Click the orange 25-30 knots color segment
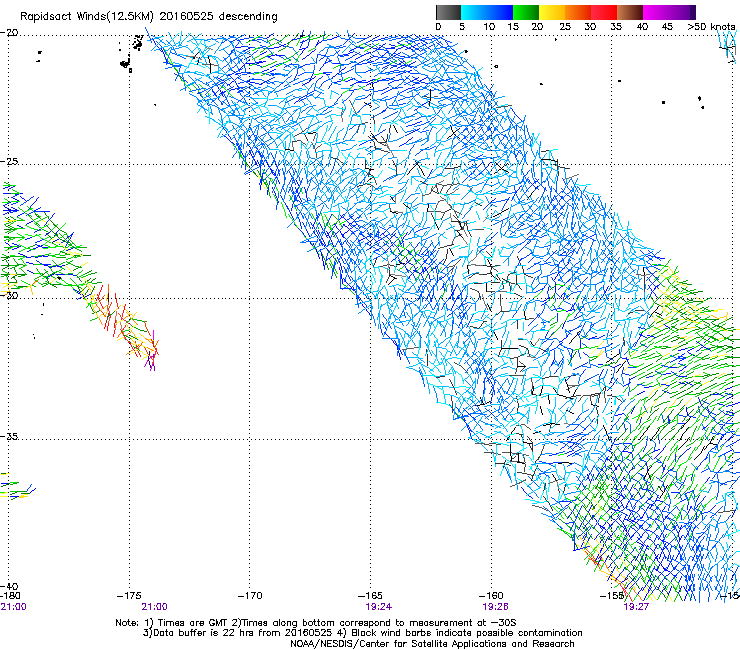 pyautogui.click(x=578, y=12)
